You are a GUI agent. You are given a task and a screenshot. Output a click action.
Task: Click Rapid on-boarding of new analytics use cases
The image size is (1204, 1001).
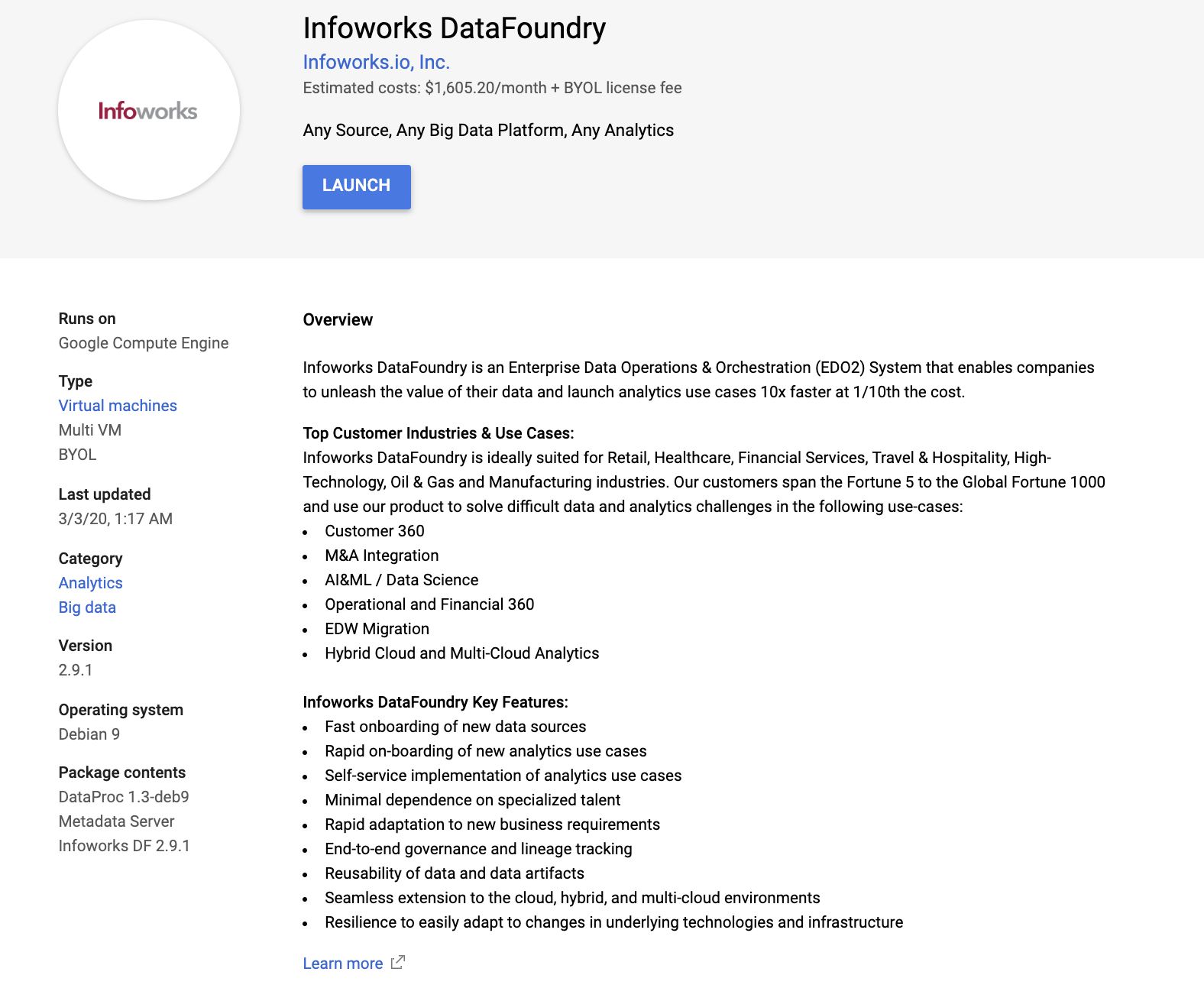point(486,751)
